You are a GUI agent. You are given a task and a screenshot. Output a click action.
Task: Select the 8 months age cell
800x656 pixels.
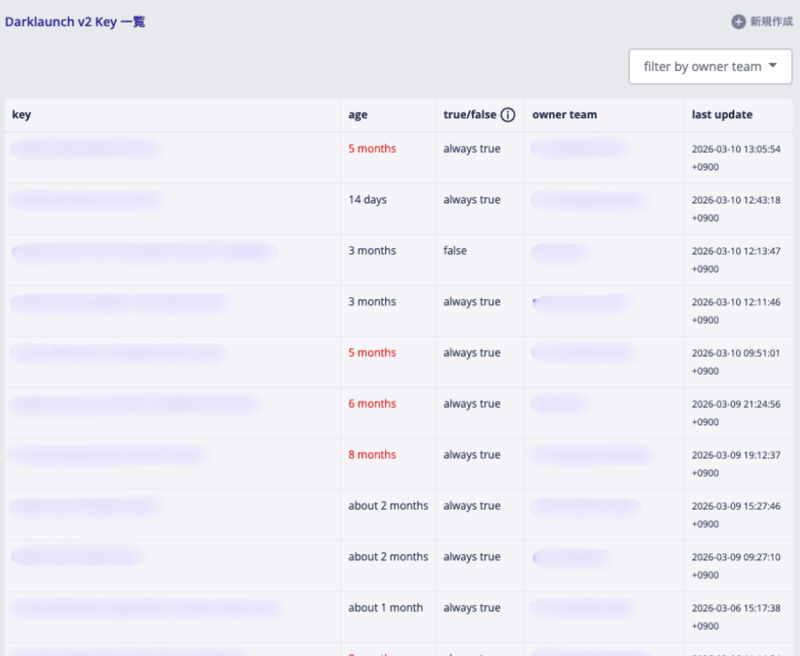click(372, 455)
